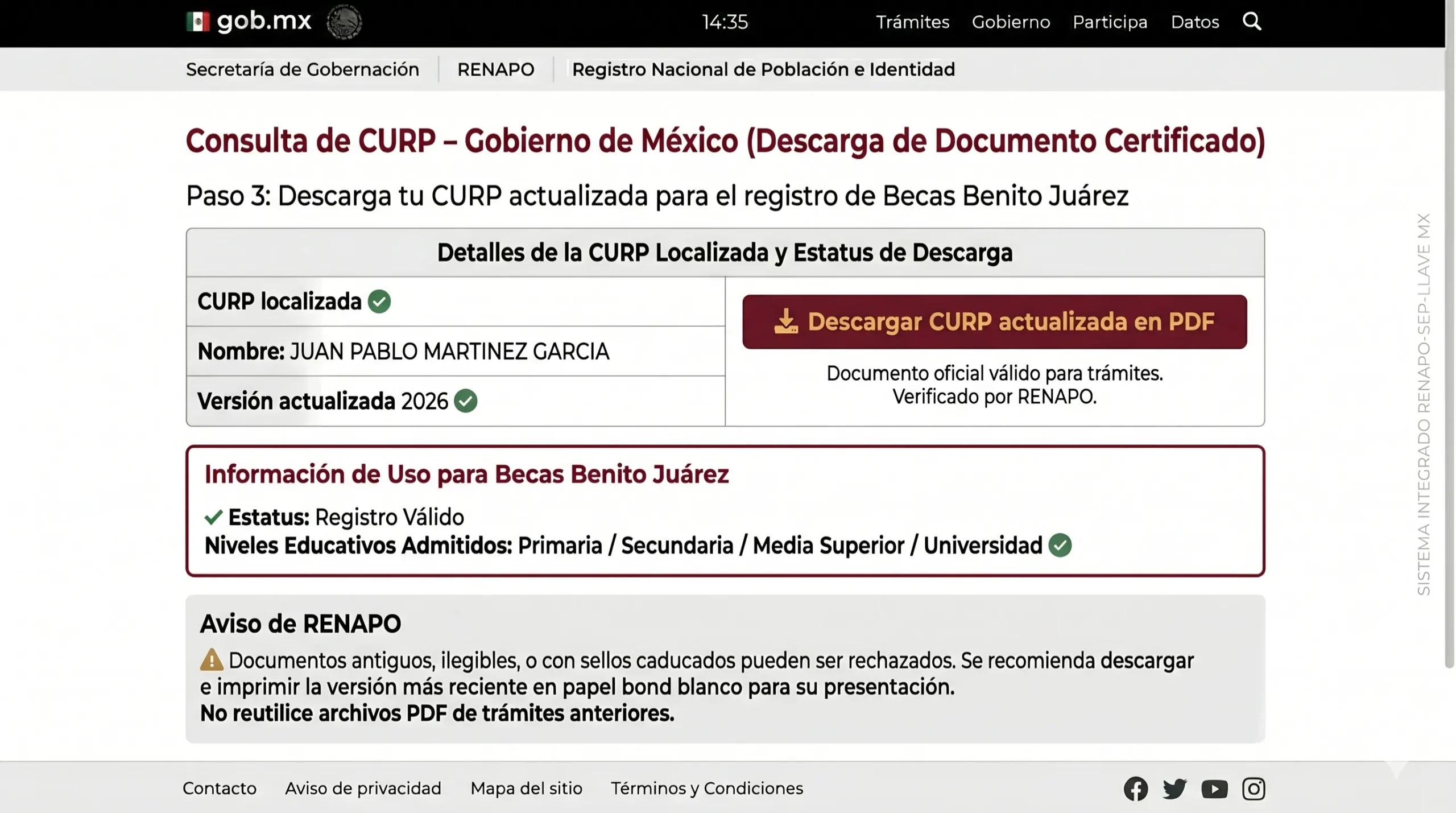Open Mapa del sitio footer link
This screenshot has height=813, width=1456.
[x=526, y=789]
